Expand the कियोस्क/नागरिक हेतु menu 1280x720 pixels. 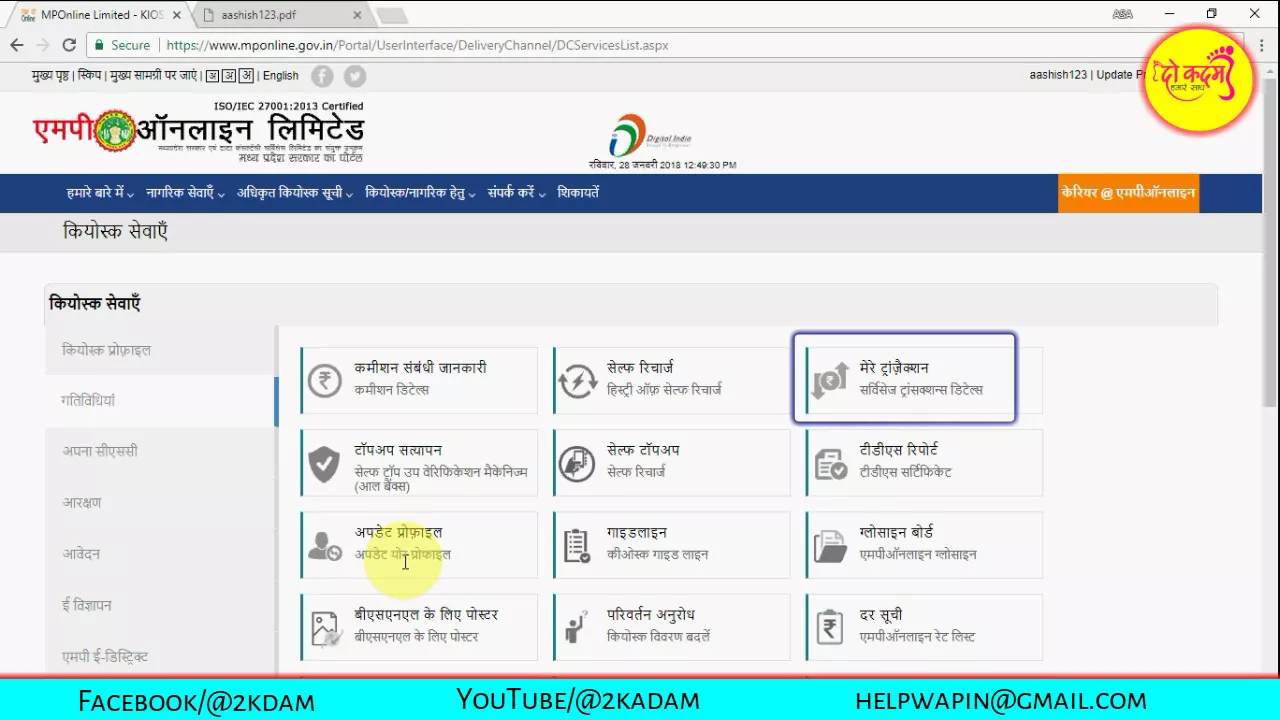pyautogui.click(x=420, y=193)
